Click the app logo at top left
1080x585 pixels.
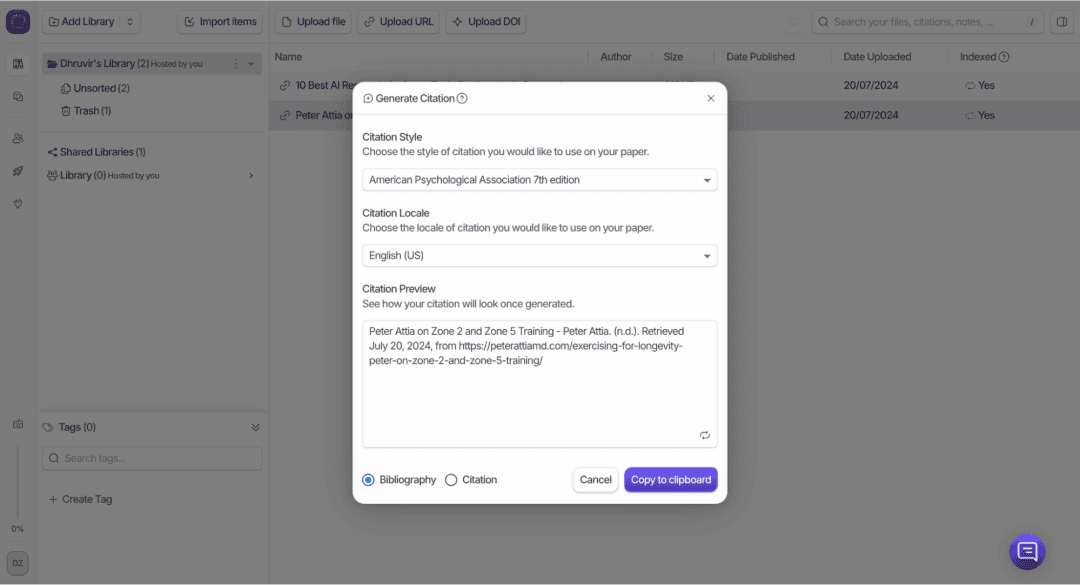[18, 21]
